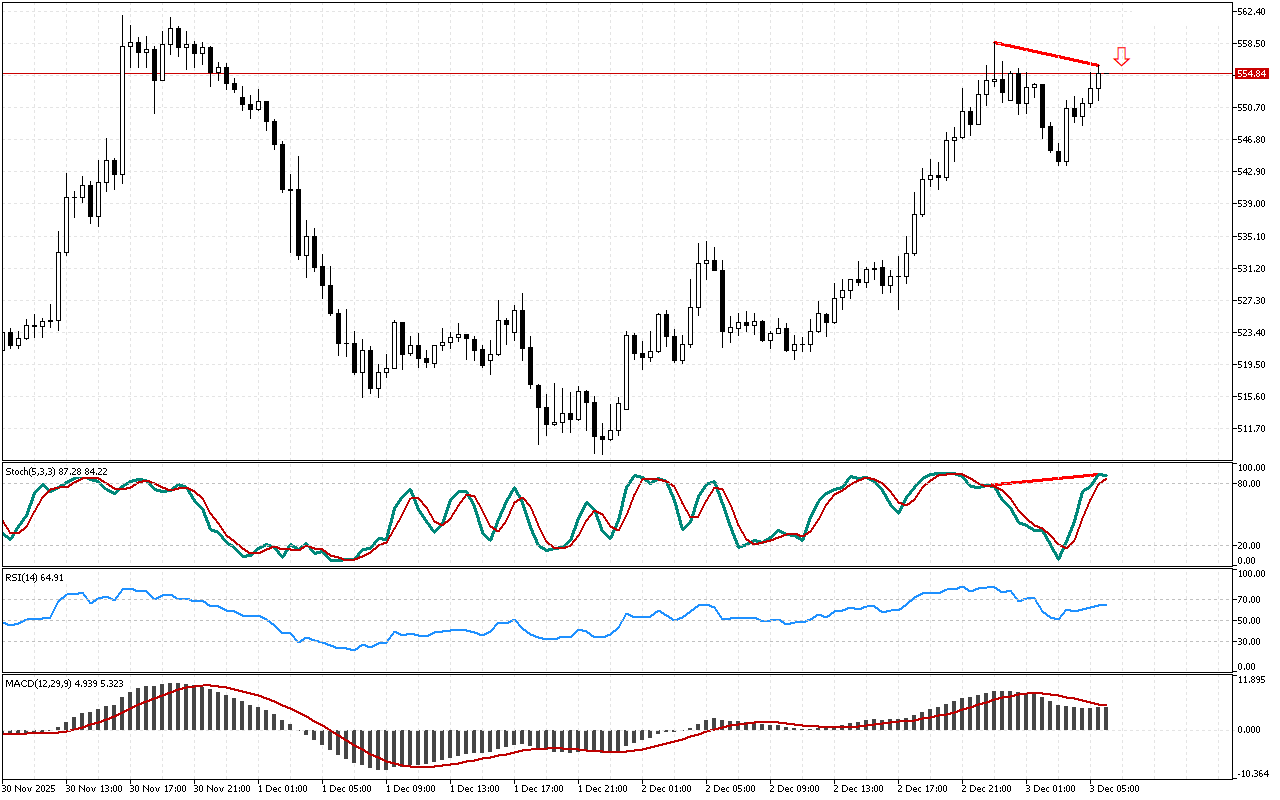This screenshot has width=1280, height=800.
Task: Click the MACD -10.364 scale value
Action: coord(1251,774)
